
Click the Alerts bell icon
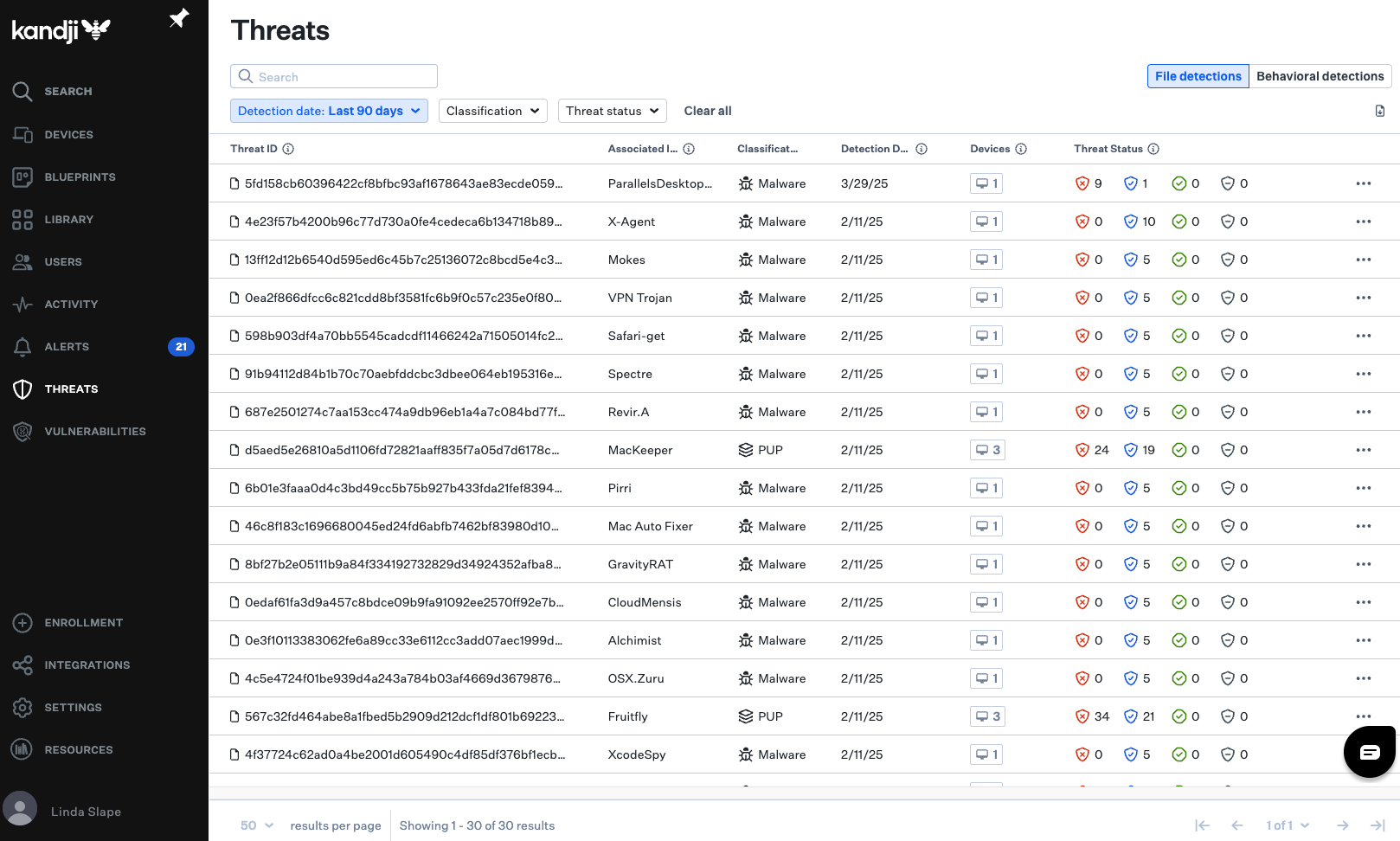22,347
